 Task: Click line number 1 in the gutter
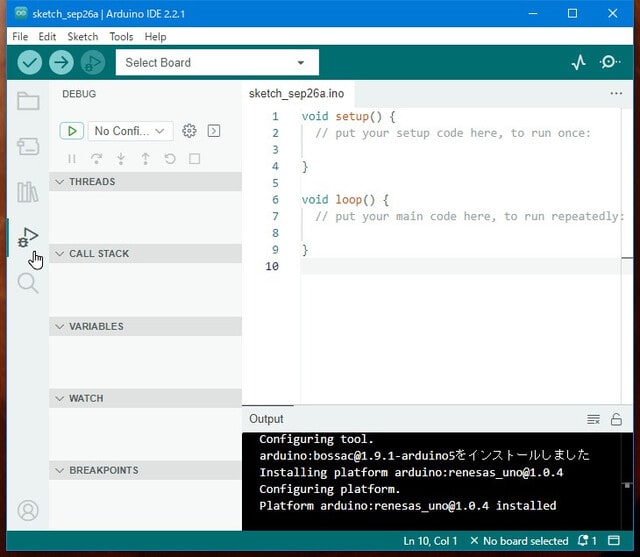[276, 116]
